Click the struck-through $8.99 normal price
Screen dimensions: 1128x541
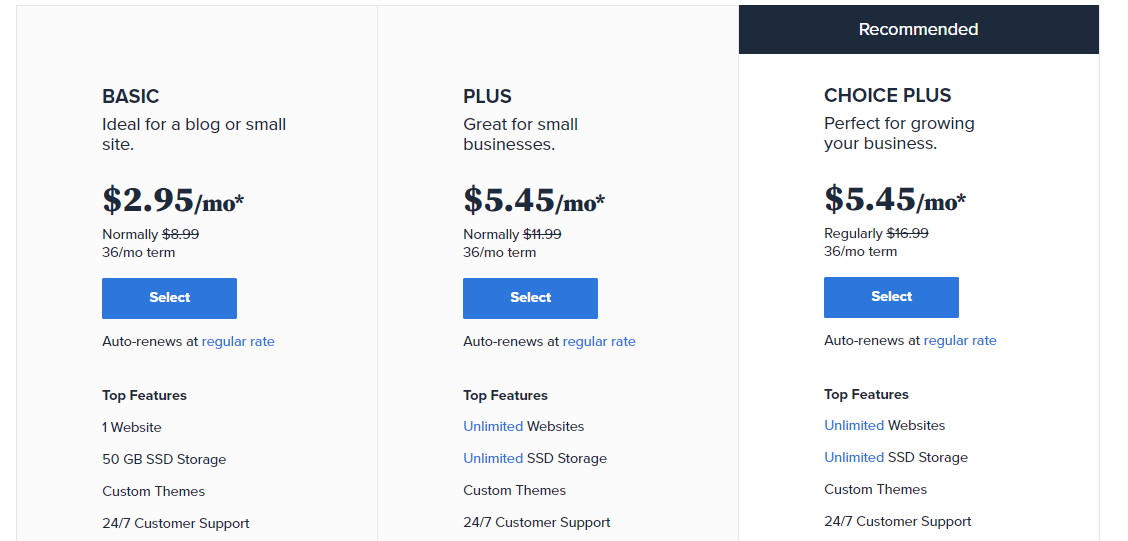pyautogui.click(x=181, y=235)
